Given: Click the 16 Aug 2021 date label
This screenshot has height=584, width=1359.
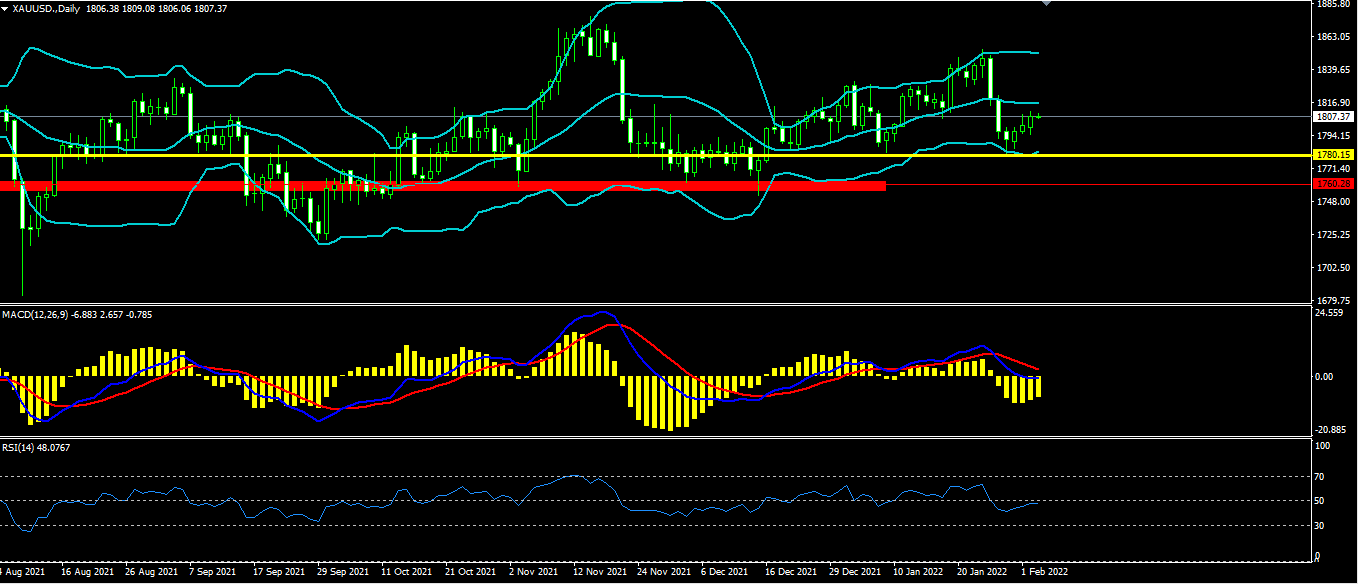Looking at the screenshot, I should point(86,573).
